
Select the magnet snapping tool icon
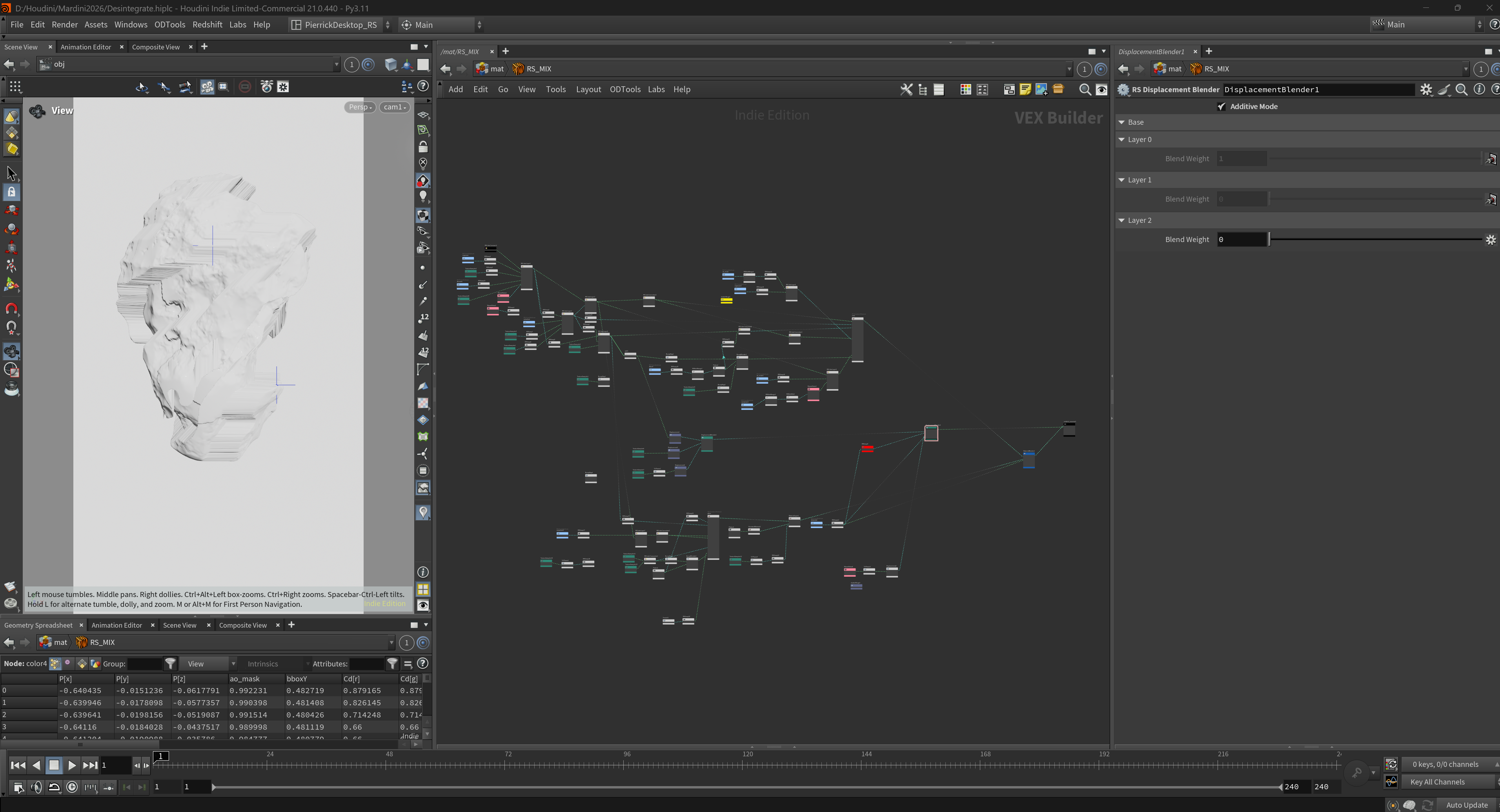point(12,308)
